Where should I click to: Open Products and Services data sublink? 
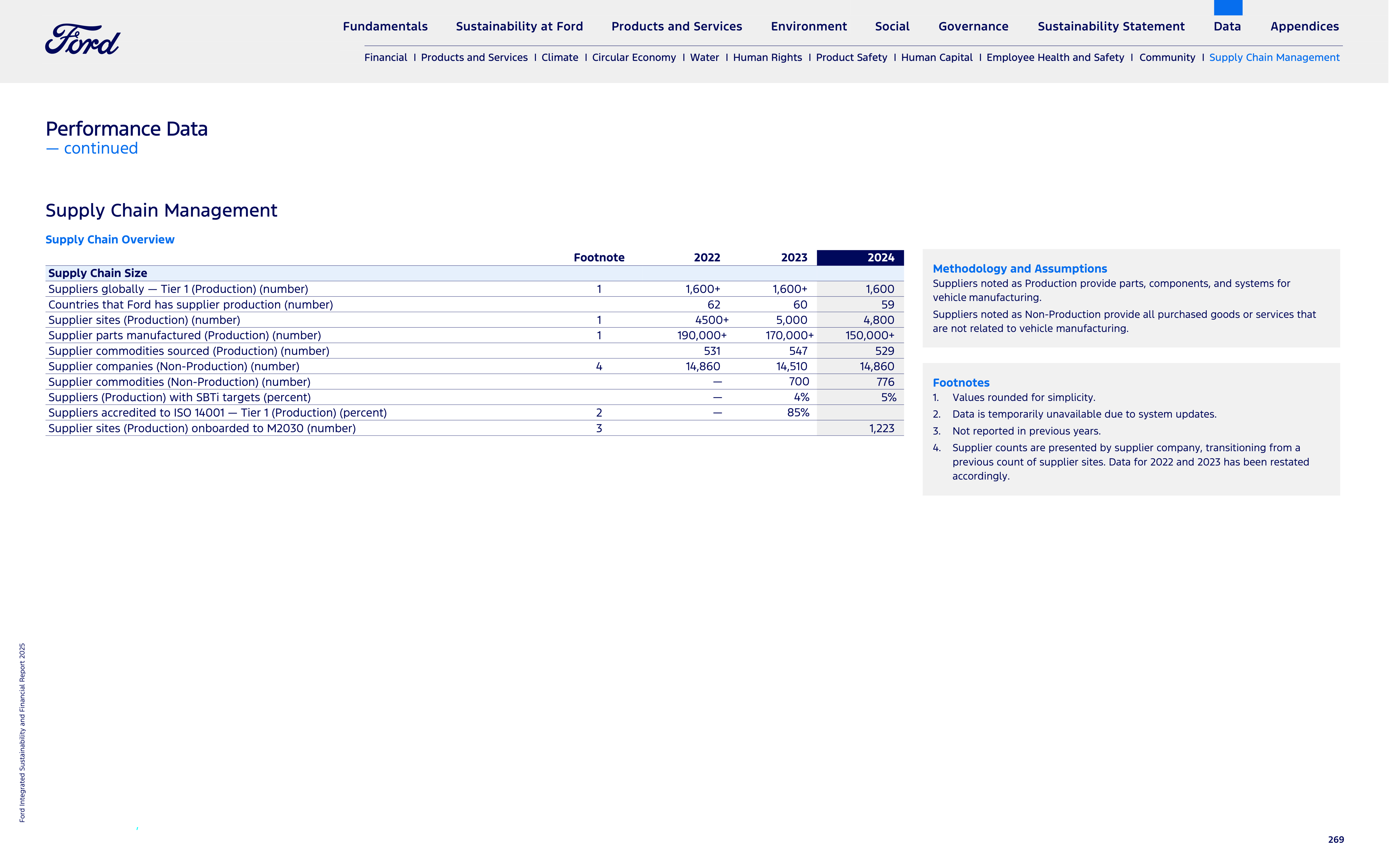474,58
